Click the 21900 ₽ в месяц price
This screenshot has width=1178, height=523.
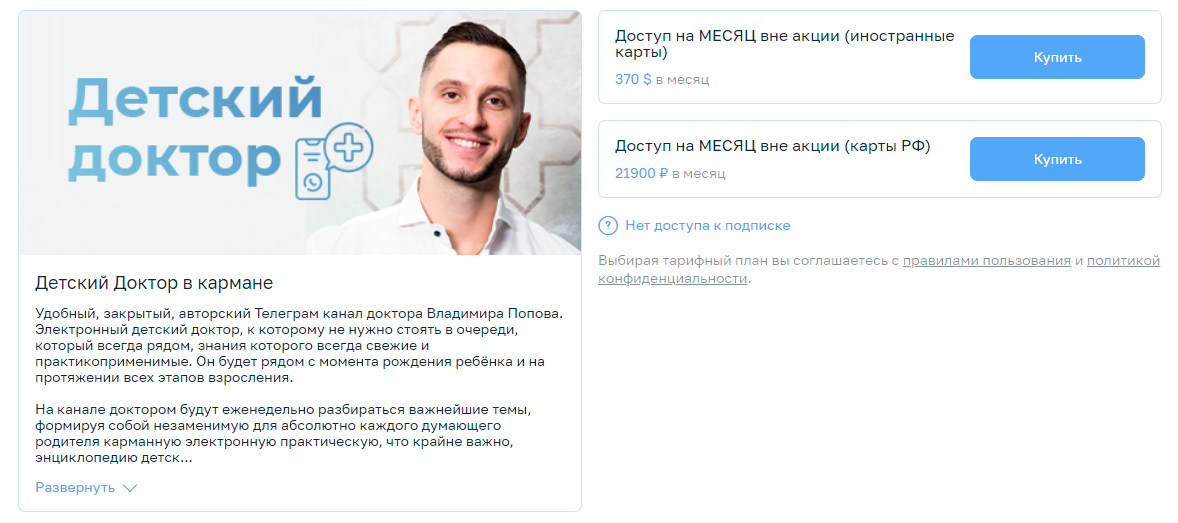670,174
